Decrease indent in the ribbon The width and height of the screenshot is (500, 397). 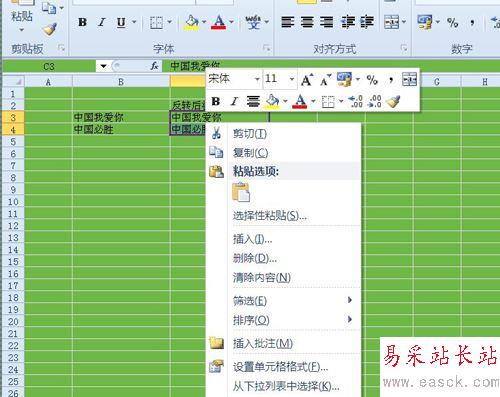click(347, 22)
